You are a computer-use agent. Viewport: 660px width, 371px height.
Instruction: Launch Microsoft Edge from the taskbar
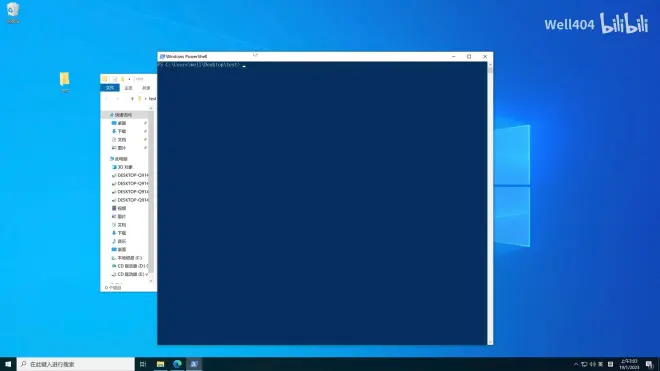[x=177, y=364]
